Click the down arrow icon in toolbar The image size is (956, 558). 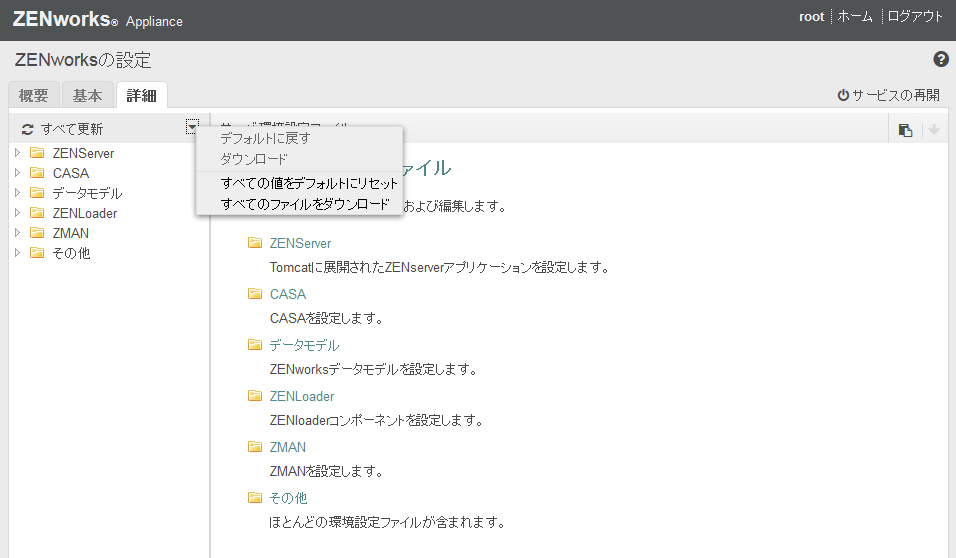click(x=934, y=129)
